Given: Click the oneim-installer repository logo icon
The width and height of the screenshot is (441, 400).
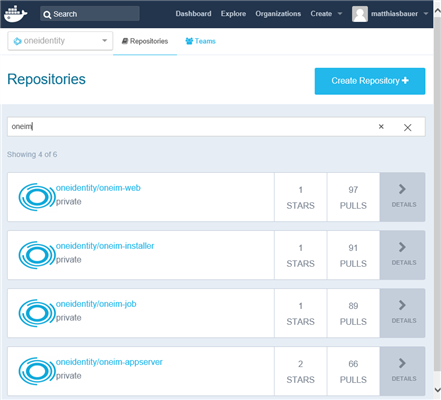Looking at the screenshot, I should (x=36, y=255).
